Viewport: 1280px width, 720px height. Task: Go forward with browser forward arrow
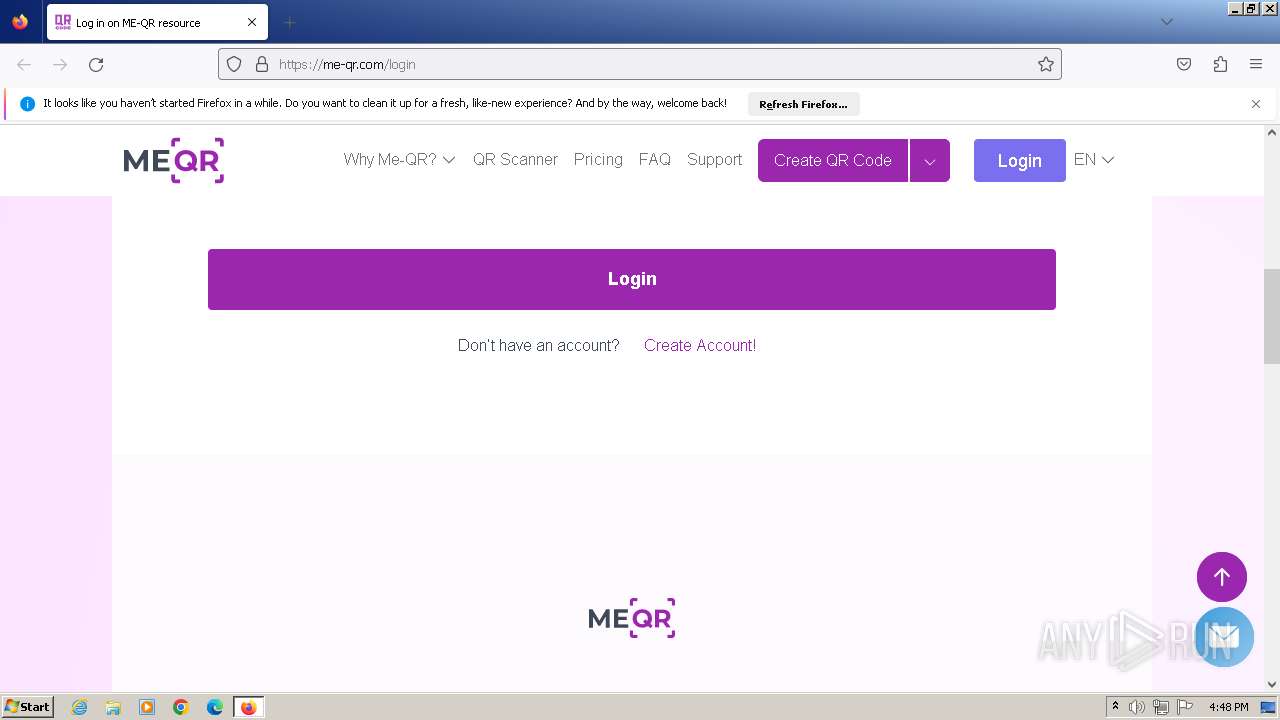[x=60, y=64]
